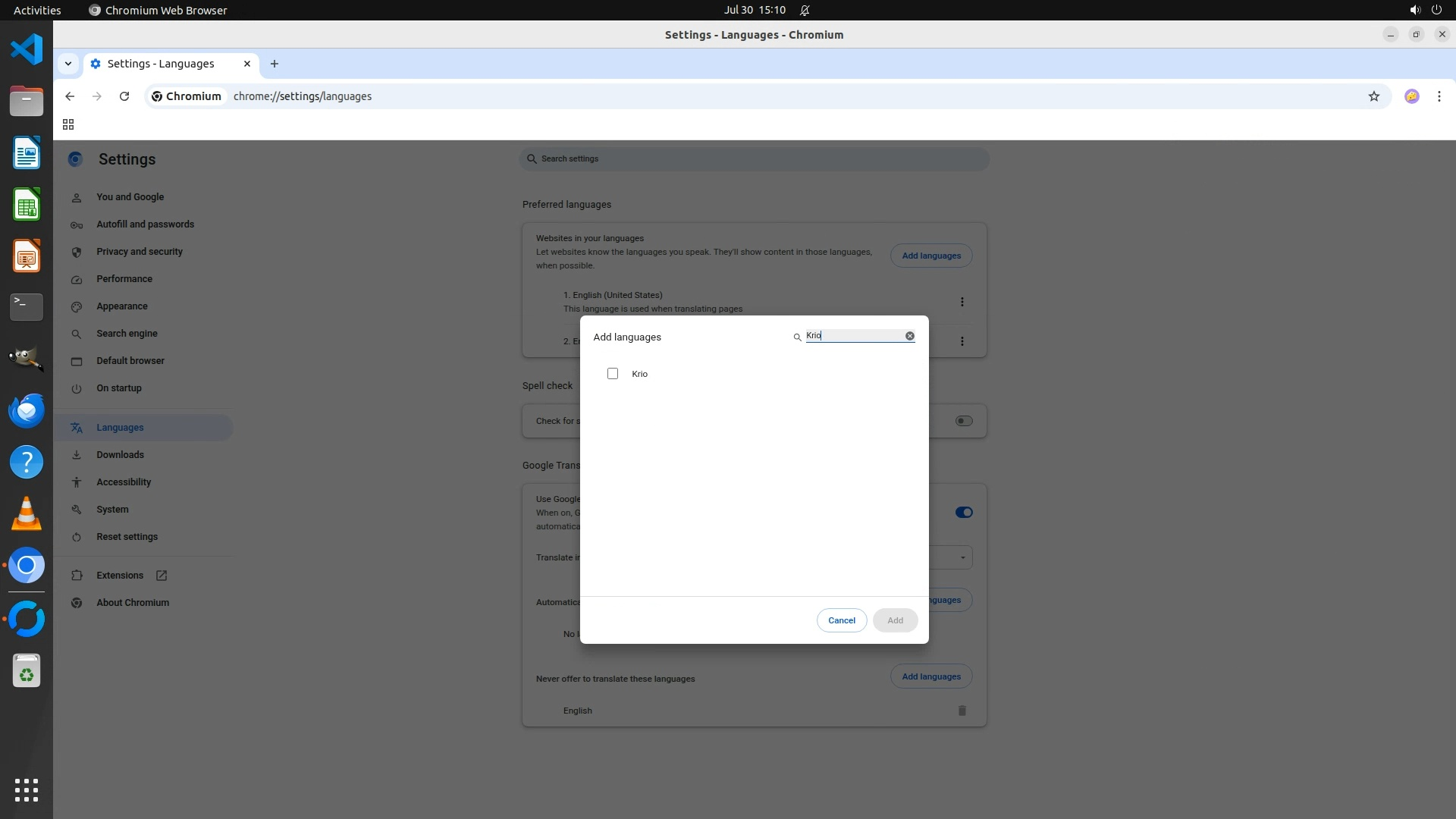Image resolution: width=1456 pixels, height=819 pixels.
Task: Go back to previous page
Action: pyautogui.click(x=70, y=96)
